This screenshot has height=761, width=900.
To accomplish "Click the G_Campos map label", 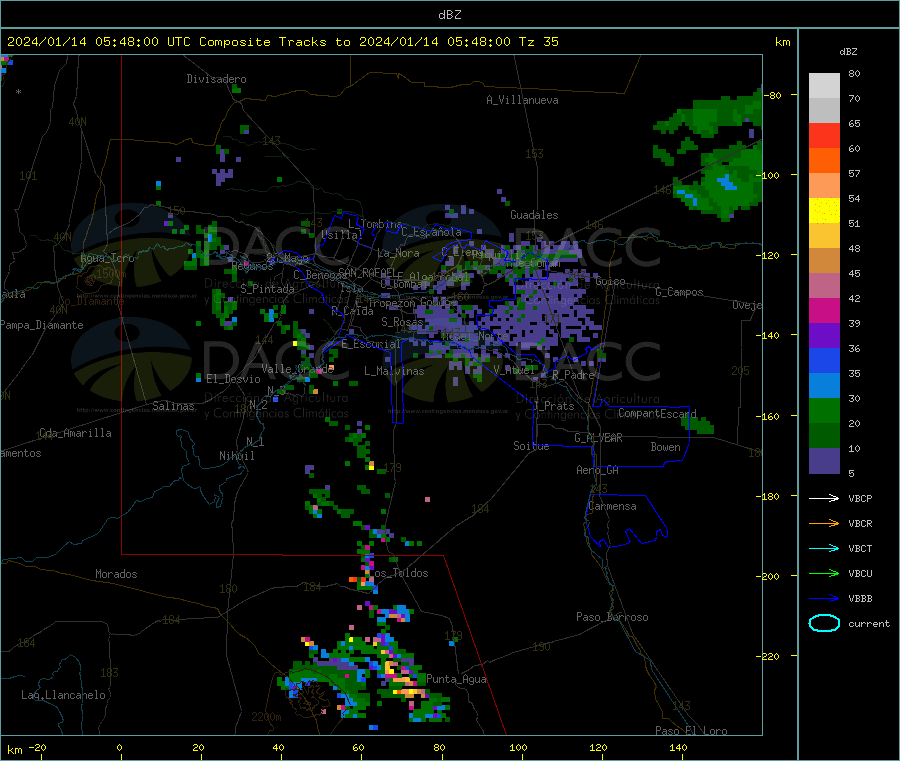I will pyautogui.click(x=679, y=292).
